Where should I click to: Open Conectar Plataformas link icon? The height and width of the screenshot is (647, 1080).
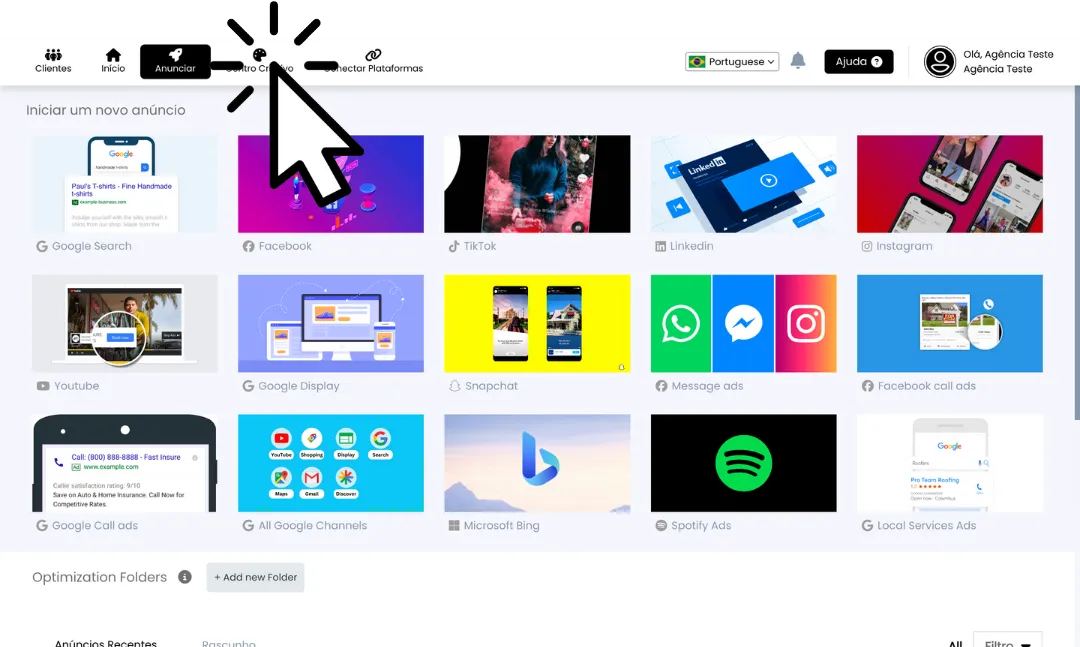(x=373, y=55)
